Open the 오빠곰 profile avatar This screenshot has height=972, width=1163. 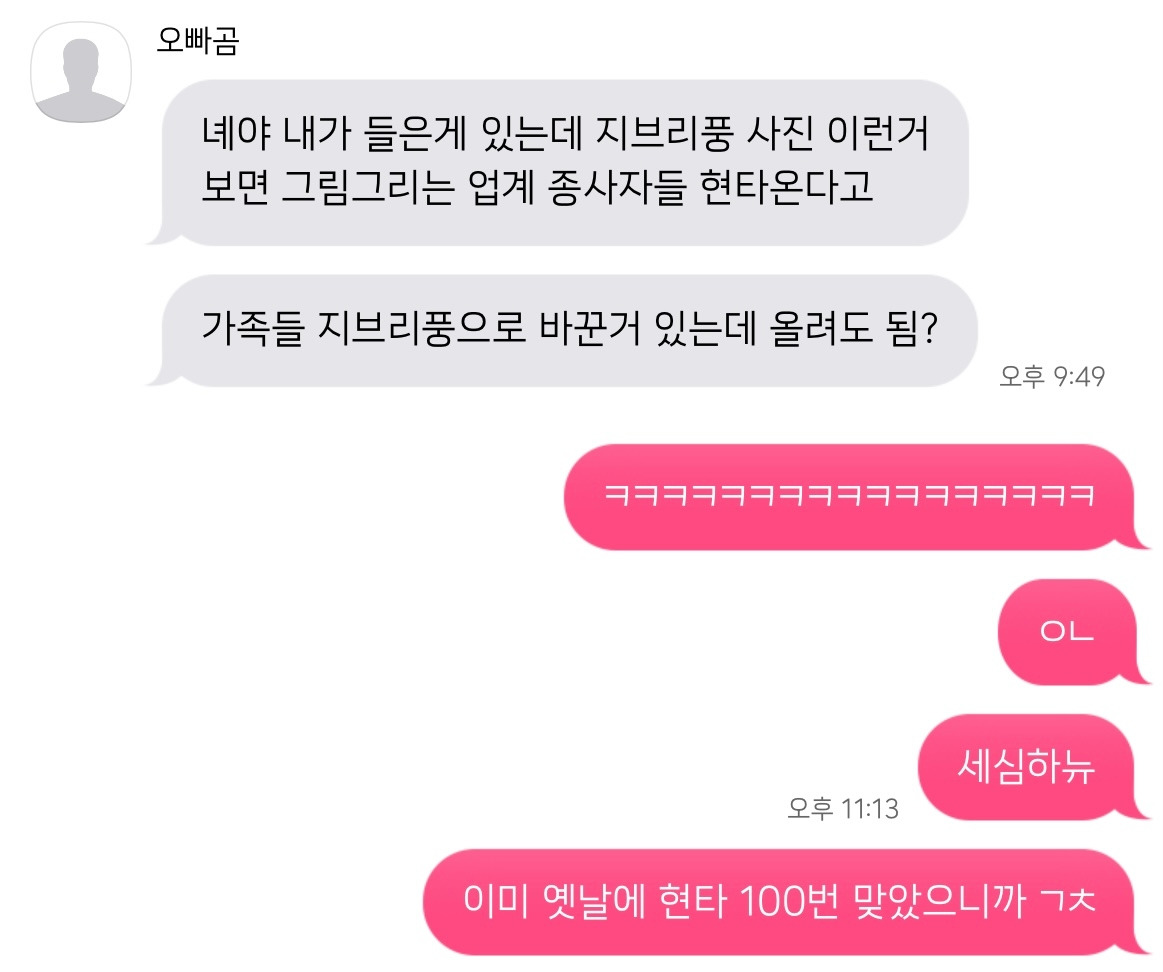81,72
